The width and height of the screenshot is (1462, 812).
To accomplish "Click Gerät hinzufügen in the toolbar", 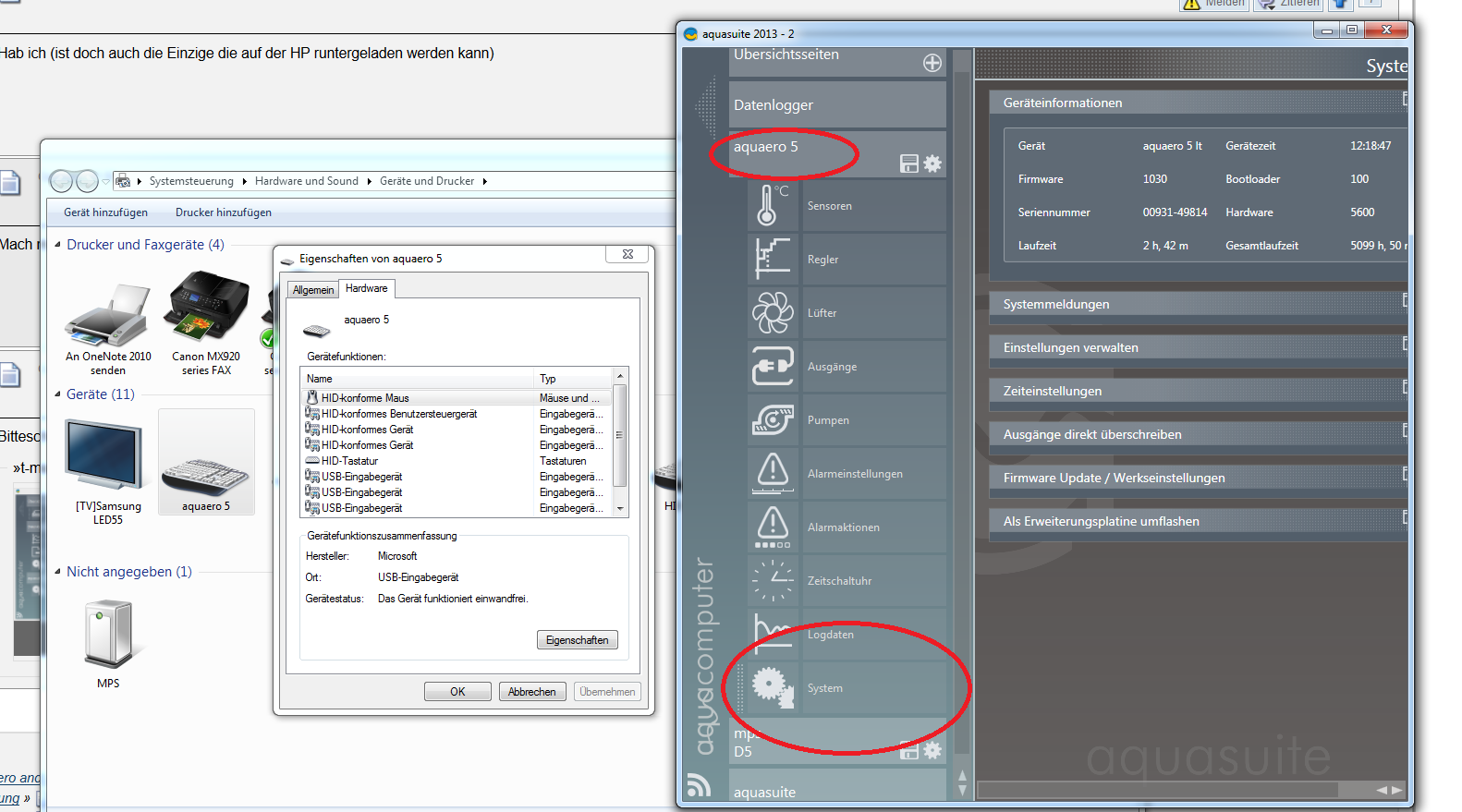I will pyautogui.click(x=105, y=212).
